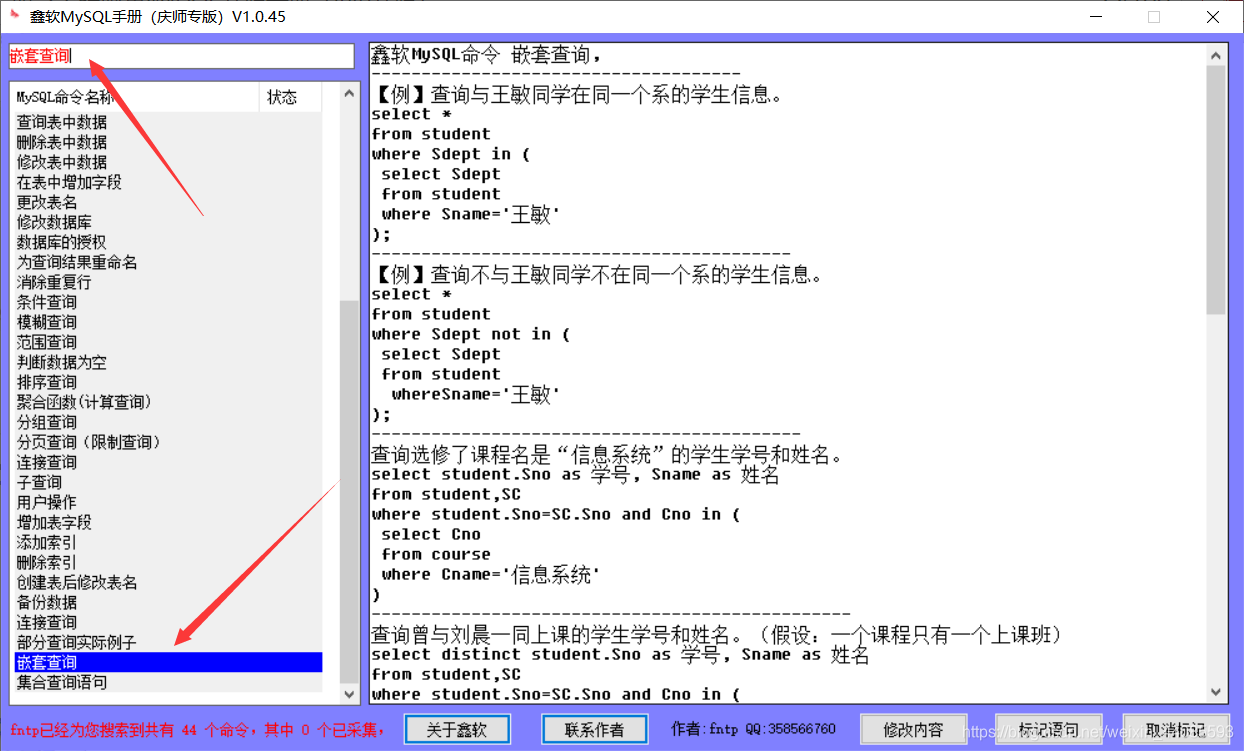Select the 消除重复行 command
This screenshot has height=751, width=1244.
pyautogui.click(x=168, y=282)
